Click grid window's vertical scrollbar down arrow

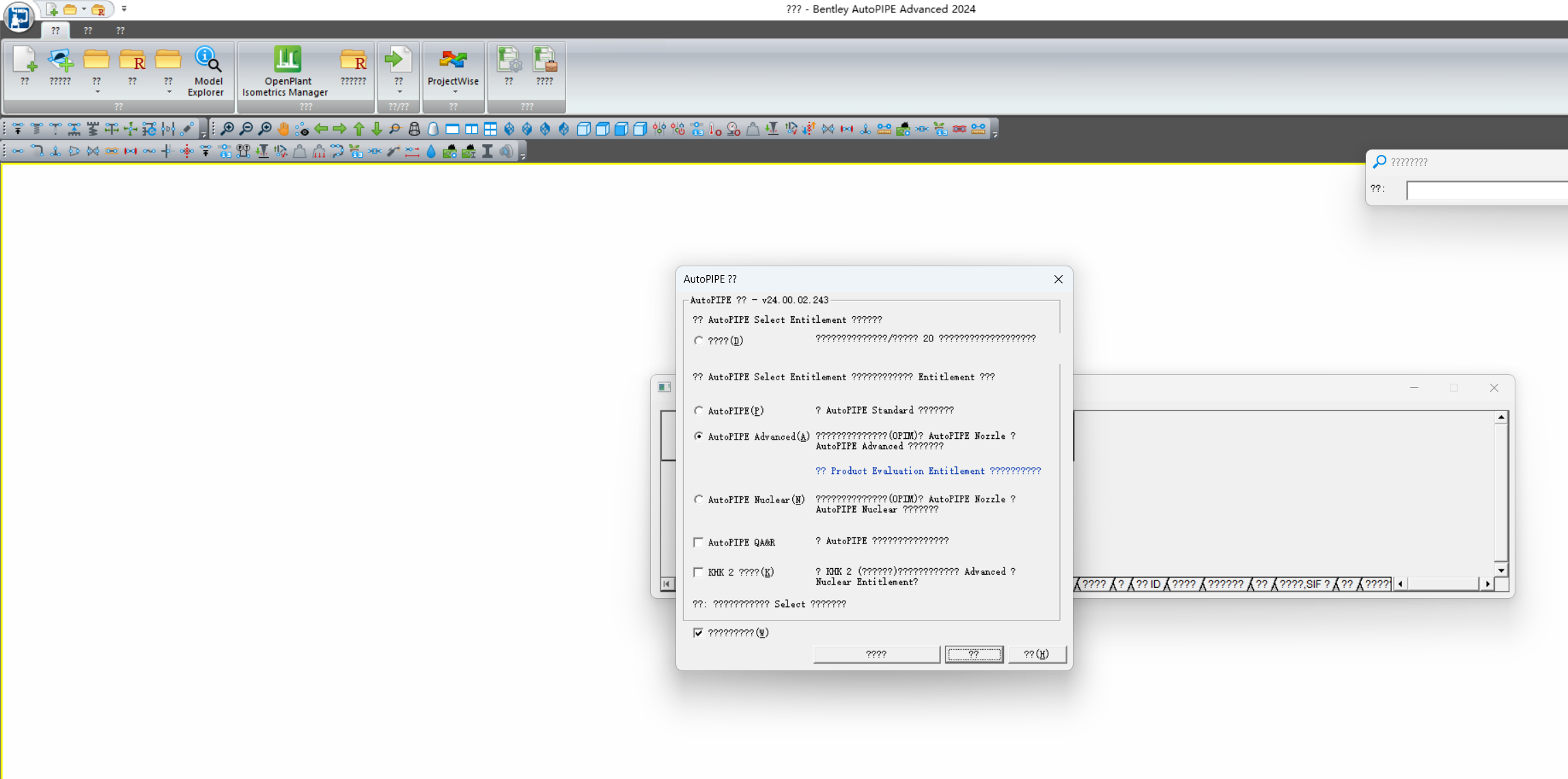tap(1501, 570)
